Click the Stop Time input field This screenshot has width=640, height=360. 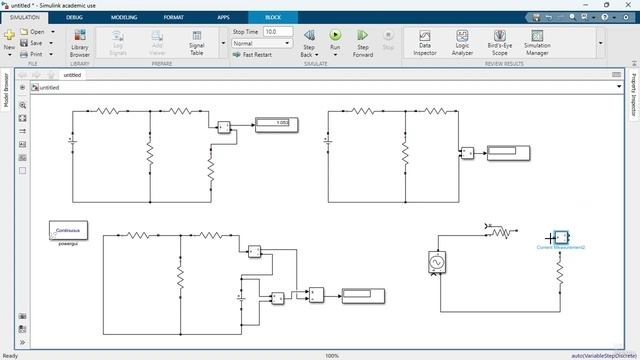(x=278, y=31)
